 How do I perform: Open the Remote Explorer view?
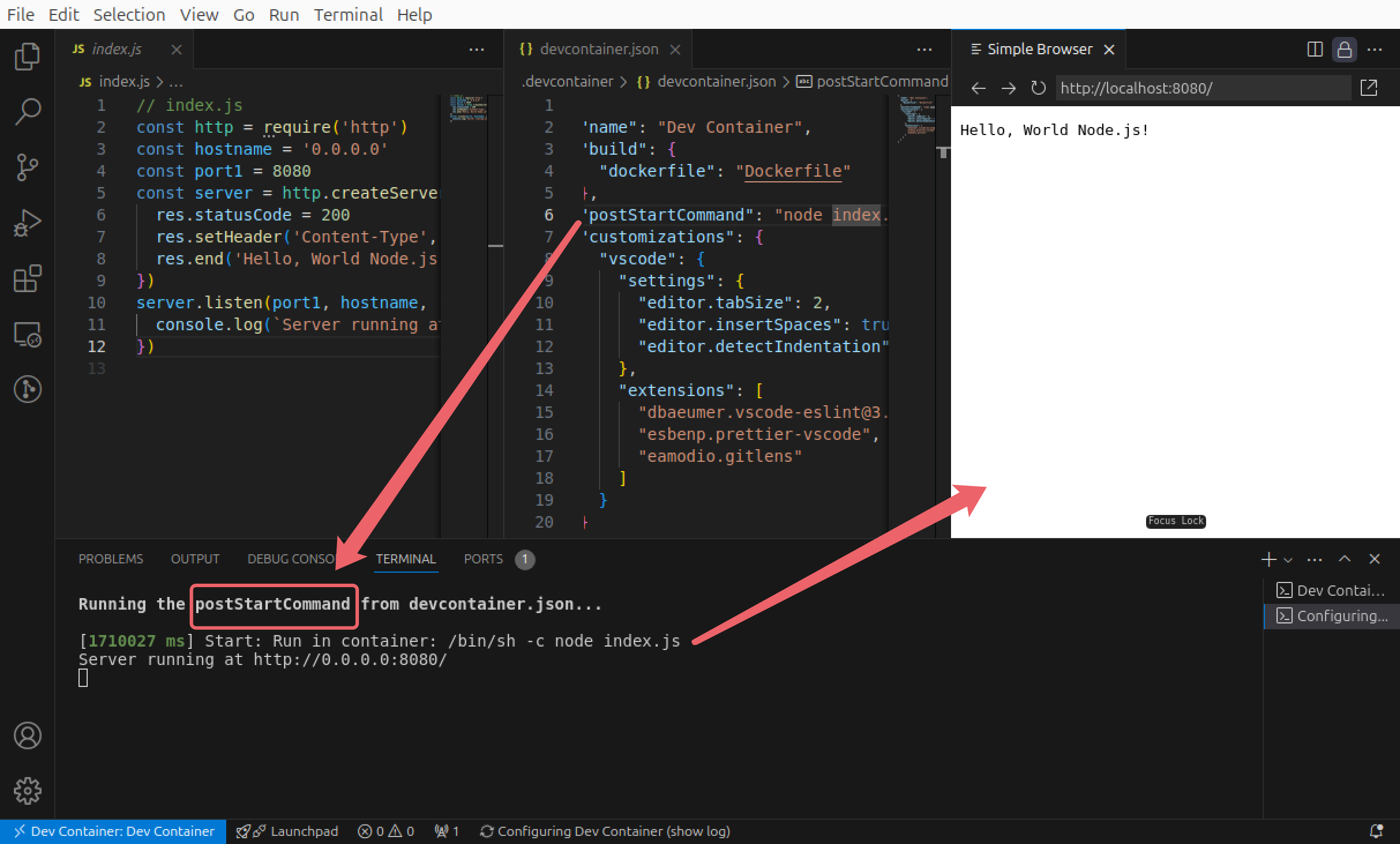point(27,334)
